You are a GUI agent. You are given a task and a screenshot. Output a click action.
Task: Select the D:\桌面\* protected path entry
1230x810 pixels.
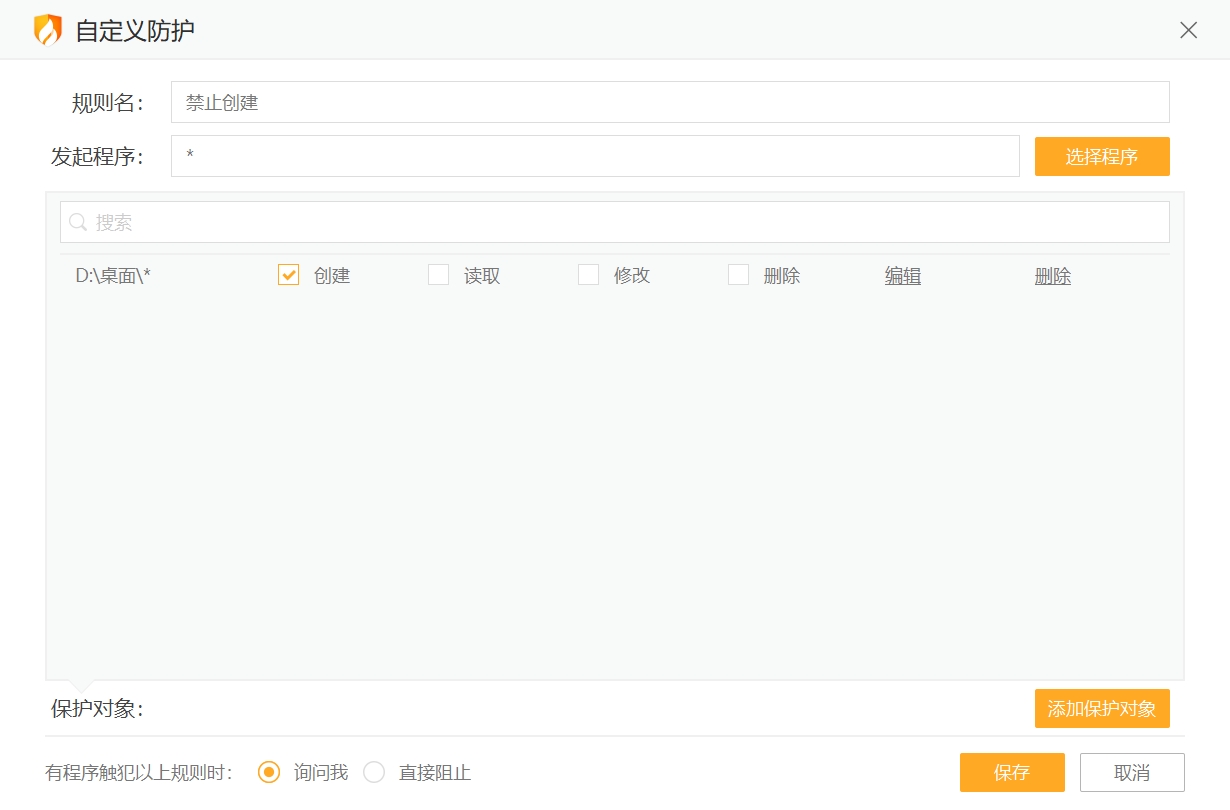coord(113,275)
